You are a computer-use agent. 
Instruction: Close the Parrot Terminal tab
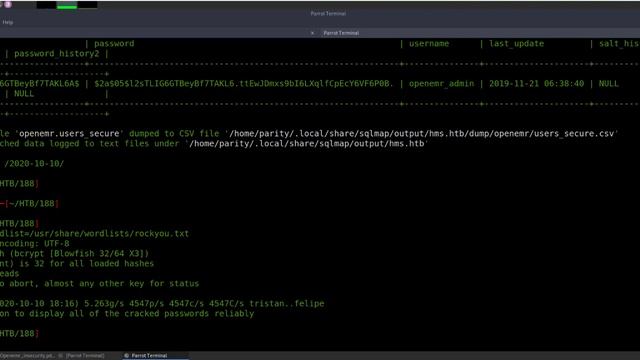click(x=312, y=33)
